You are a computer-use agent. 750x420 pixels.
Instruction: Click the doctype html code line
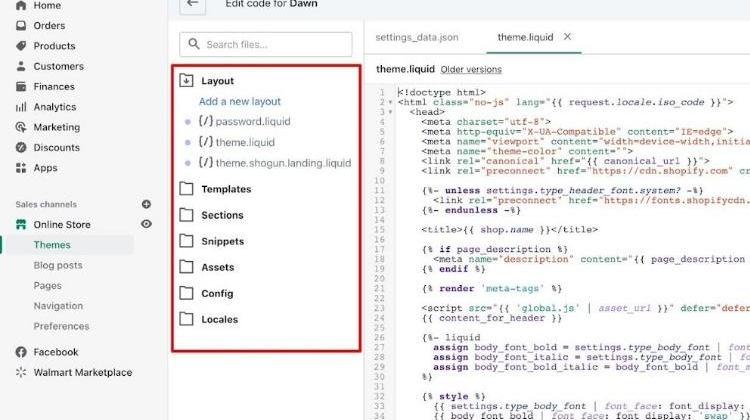pyautogui.click(x=441, y=92)
